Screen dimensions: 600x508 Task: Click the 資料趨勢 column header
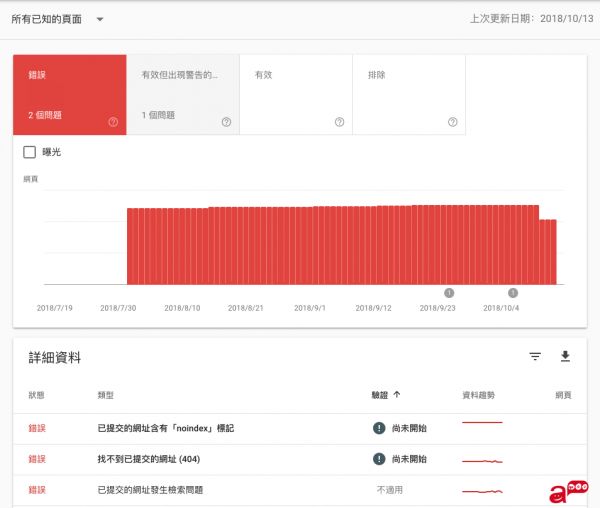click(x=478, y=395)
